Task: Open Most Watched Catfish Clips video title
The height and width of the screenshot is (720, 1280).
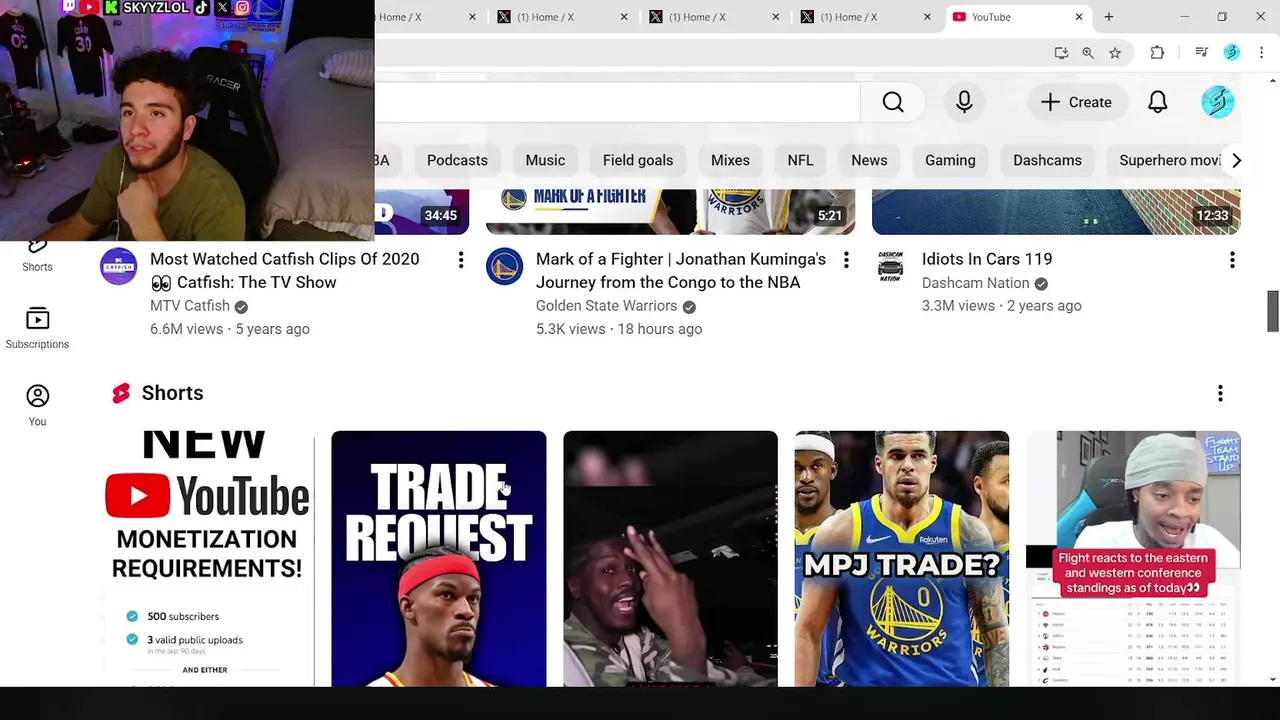Action: [285, 271]
